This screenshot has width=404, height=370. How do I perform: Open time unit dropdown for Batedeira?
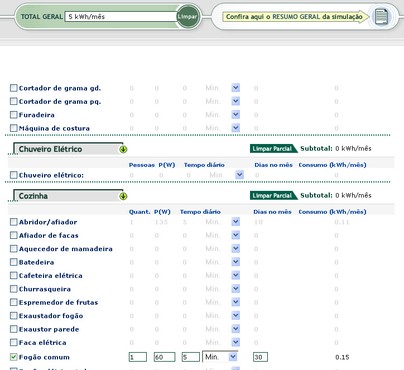236,262
